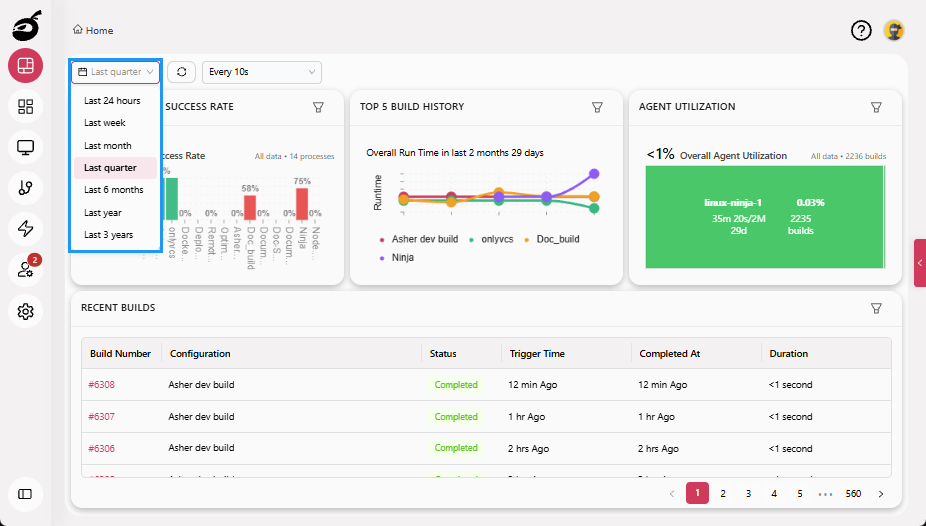Click '2 hrs Ago' completed at cell
This screenshot has height=526, width=926.
coord(658,449)
